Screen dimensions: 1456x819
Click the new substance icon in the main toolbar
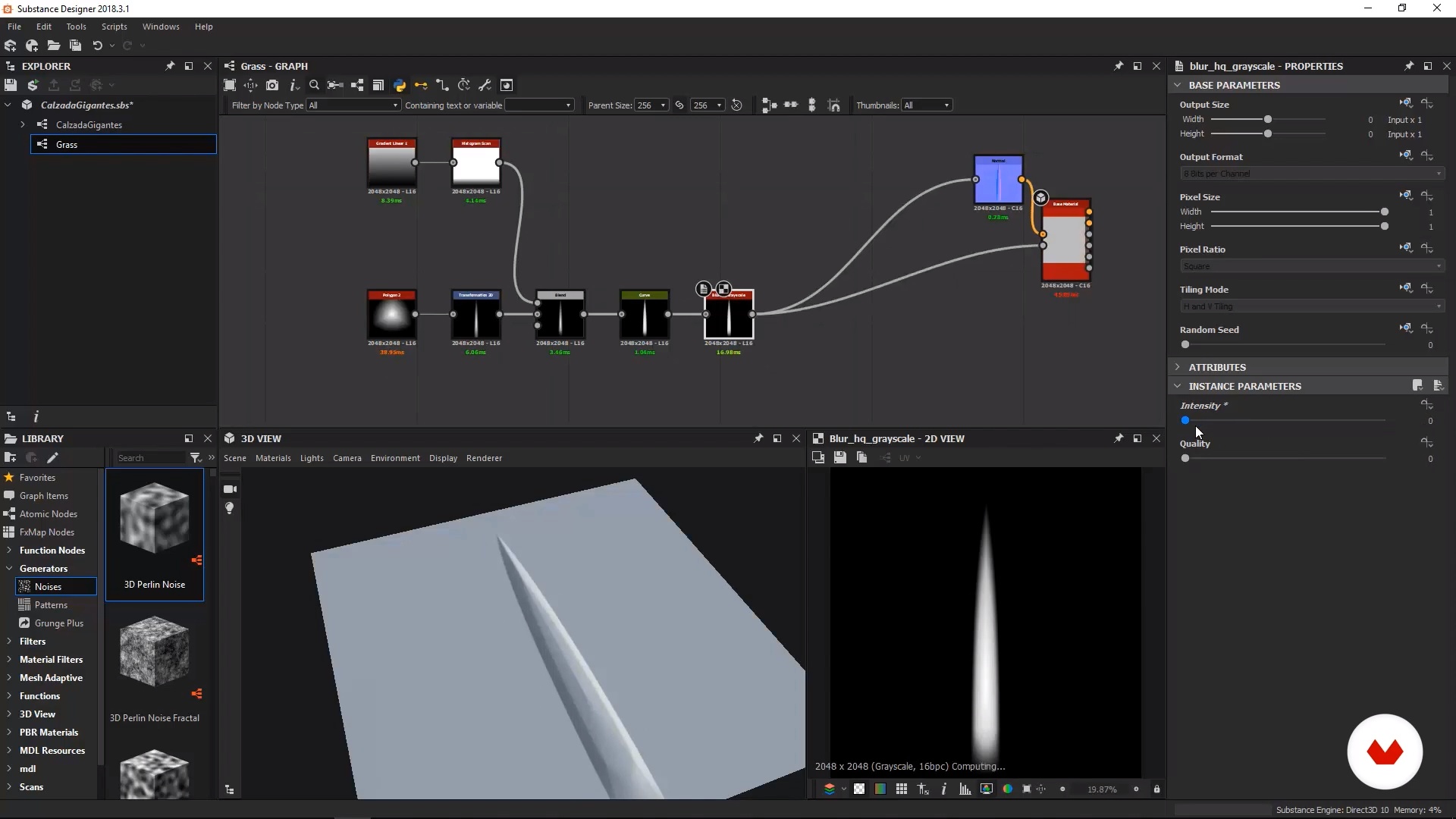pyautogui.click(x=11, y=45)
